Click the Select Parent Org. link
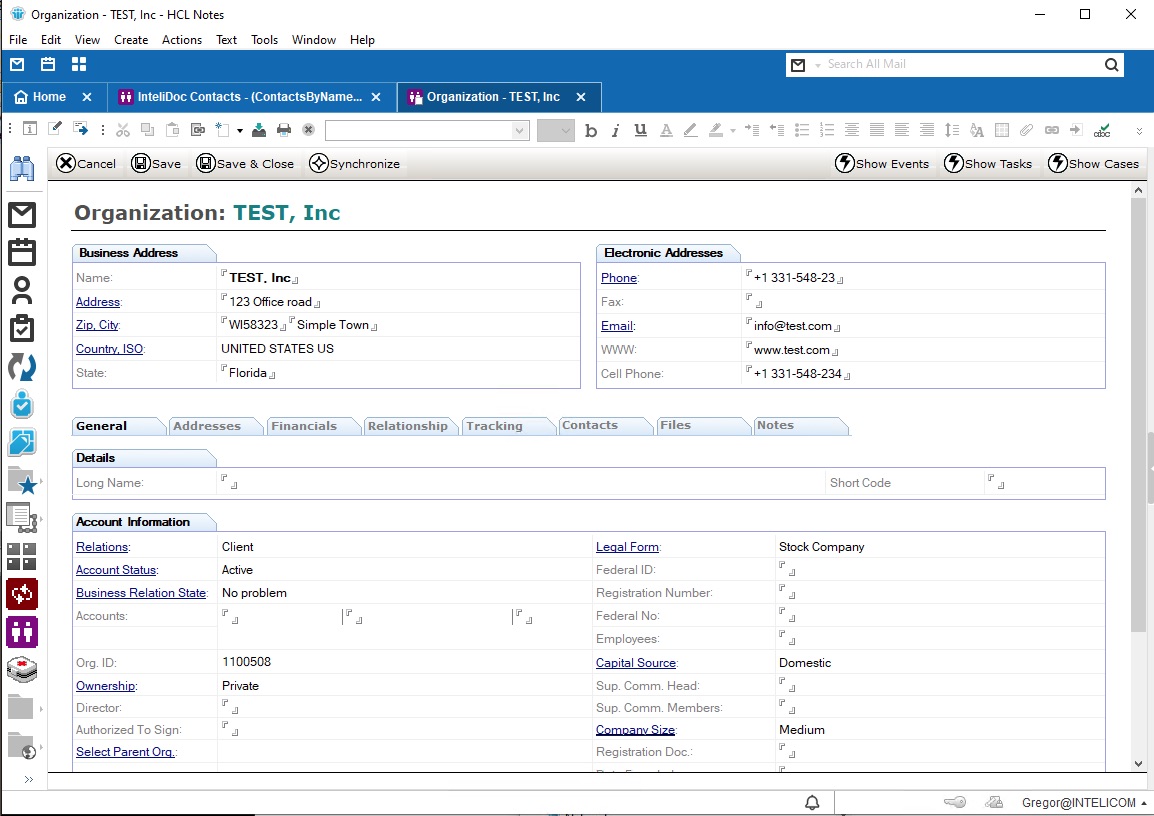This screenshot has height=816, width=1154. pos(125,752)
